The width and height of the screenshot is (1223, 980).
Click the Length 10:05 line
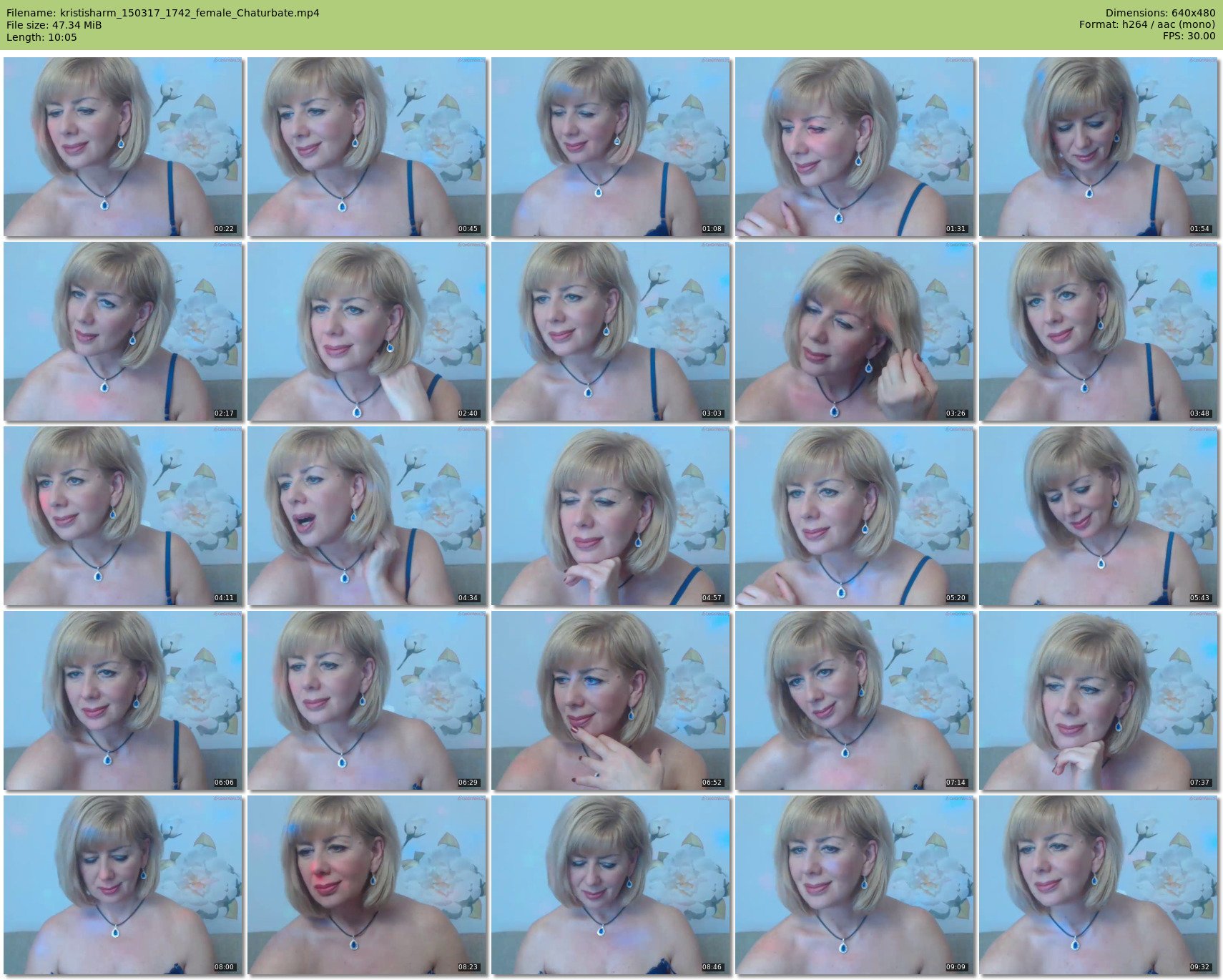41,37
